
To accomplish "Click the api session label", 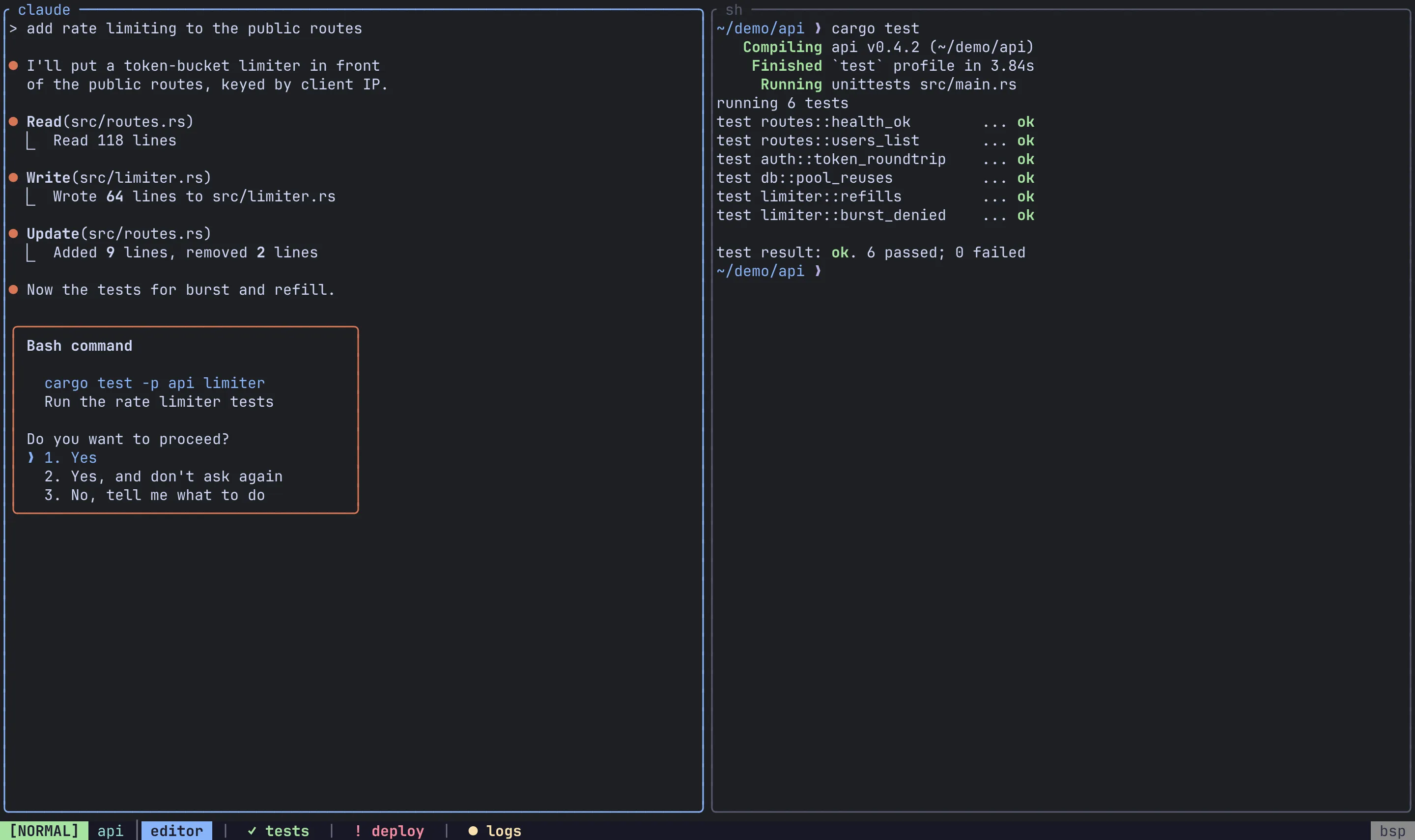I will click(111, 830).
